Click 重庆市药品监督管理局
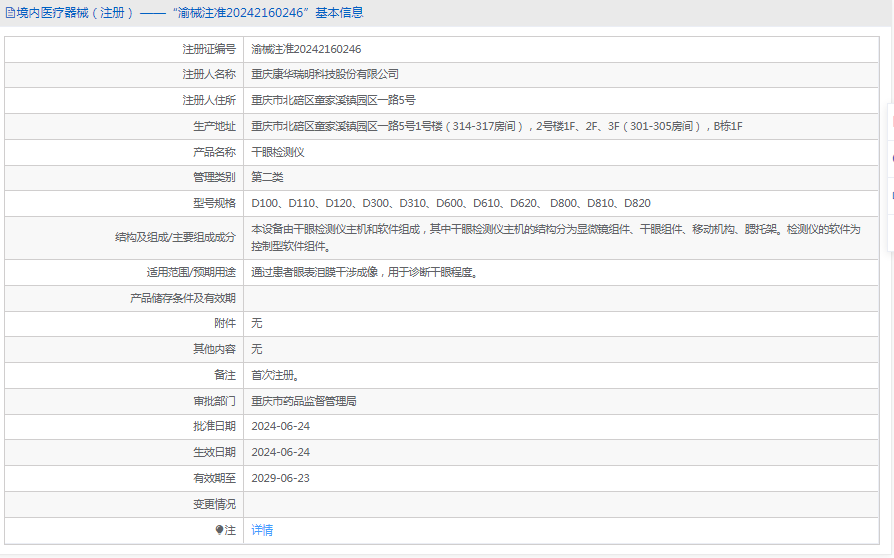Image resolution: width=894 pixels, height=558 pixels. (304, 401)
